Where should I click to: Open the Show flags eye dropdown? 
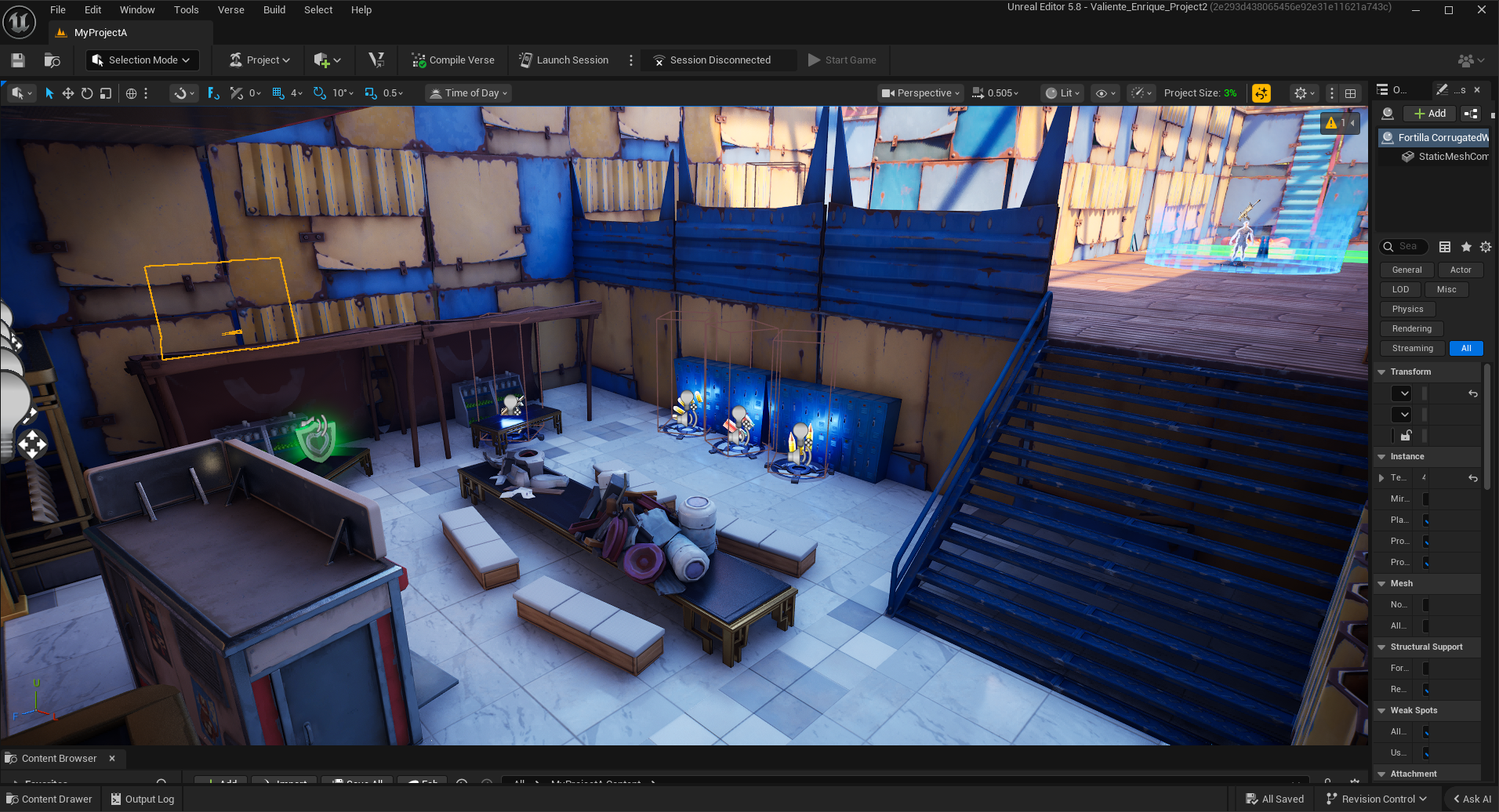[1105, 93]
